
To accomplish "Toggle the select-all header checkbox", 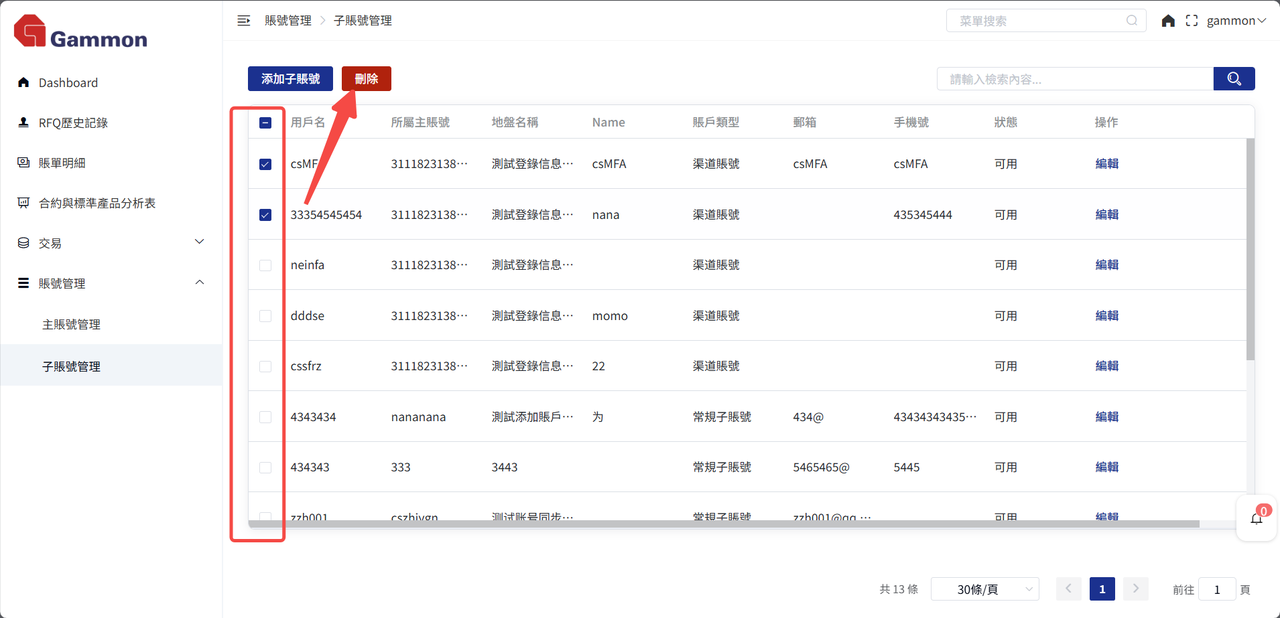I will (265, 123).
